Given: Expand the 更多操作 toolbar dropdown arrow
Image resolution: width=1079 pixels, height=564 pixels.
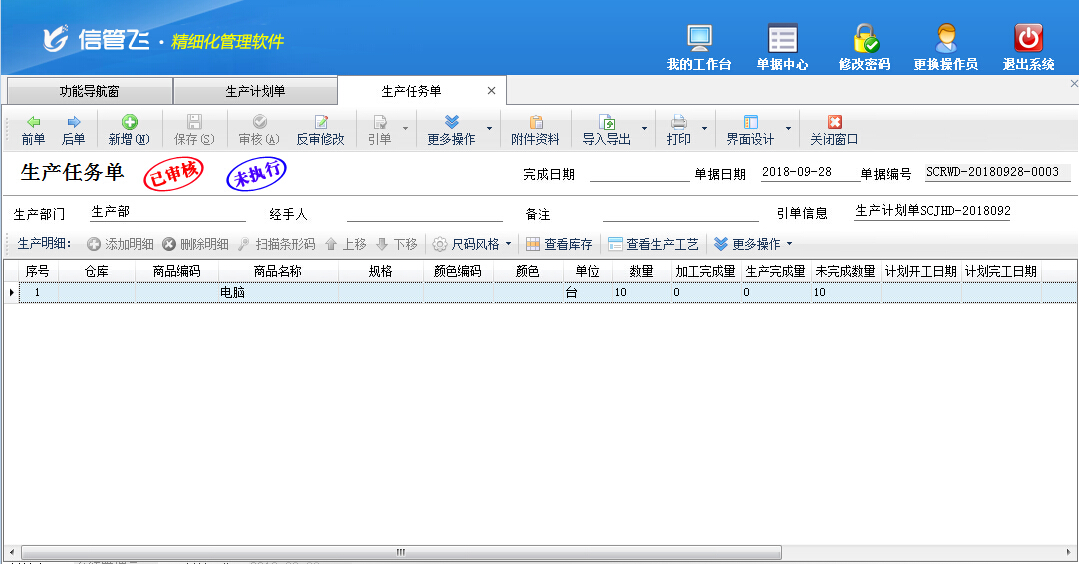Looking at the screenshot, I should 489,129.
